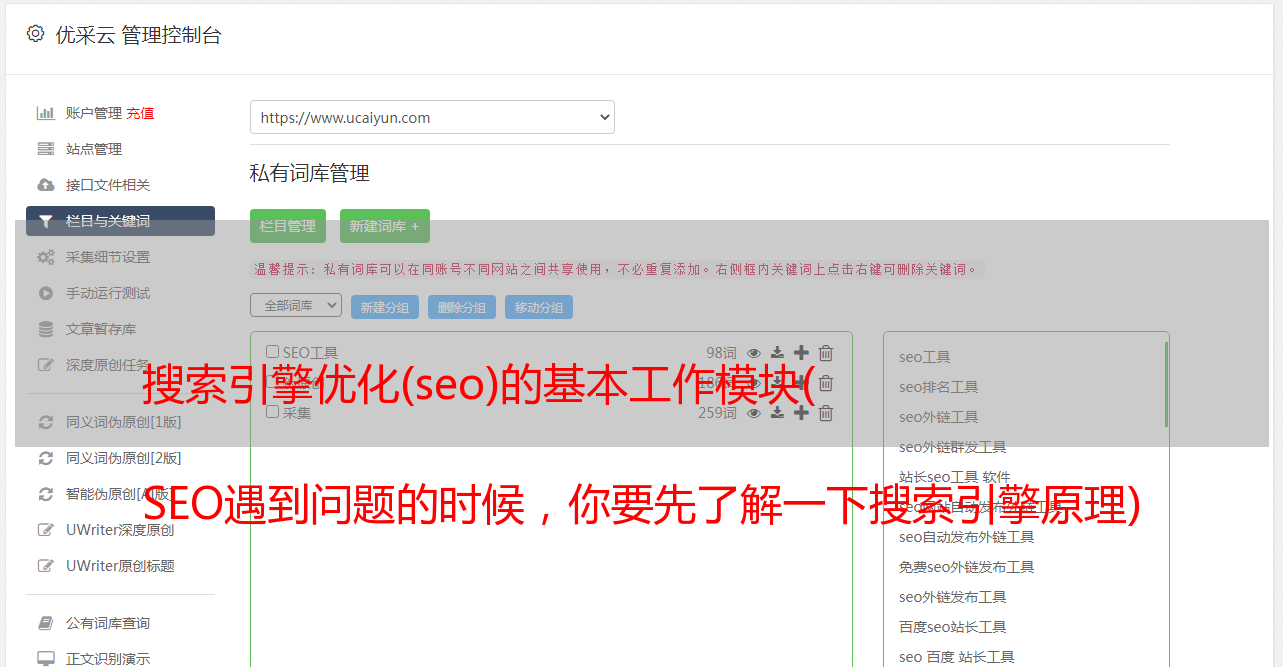The height and width of the screenshot is (667, 1283).
Task: View 采集 words using the eye icon
Action: pos(754,413)
